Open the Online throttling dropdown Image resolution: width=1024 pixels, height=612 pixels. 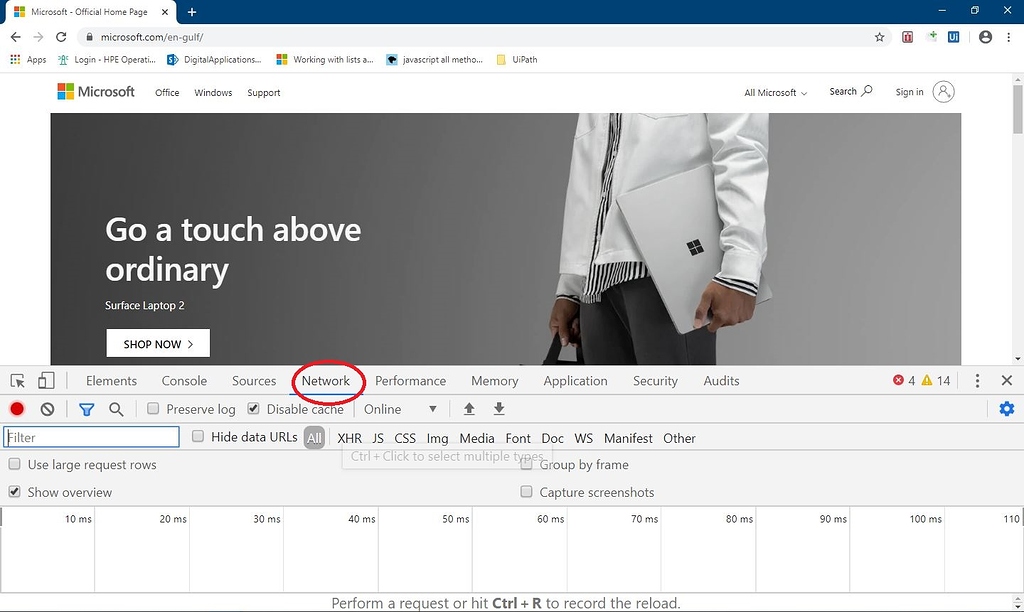pos(398,409)
